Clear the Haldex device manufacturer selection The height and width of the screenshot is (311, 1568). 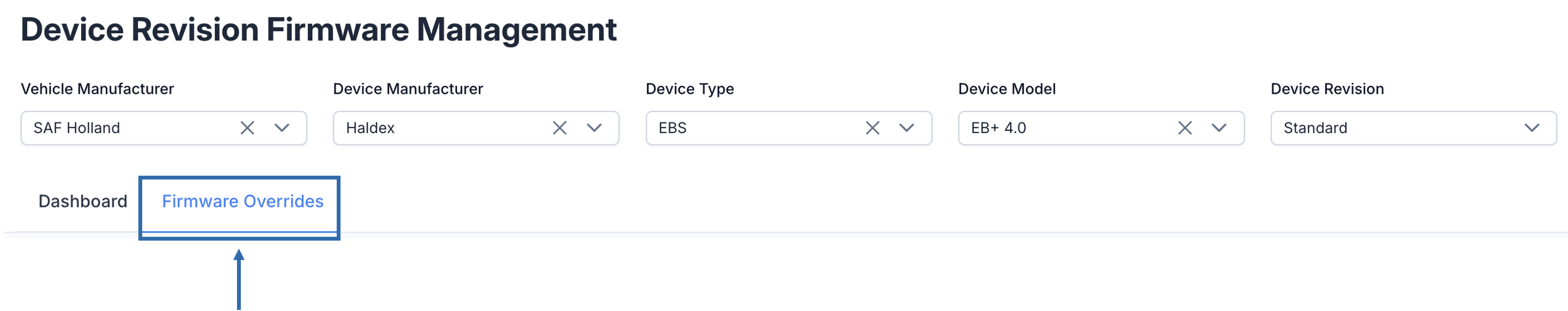[560, 128]
